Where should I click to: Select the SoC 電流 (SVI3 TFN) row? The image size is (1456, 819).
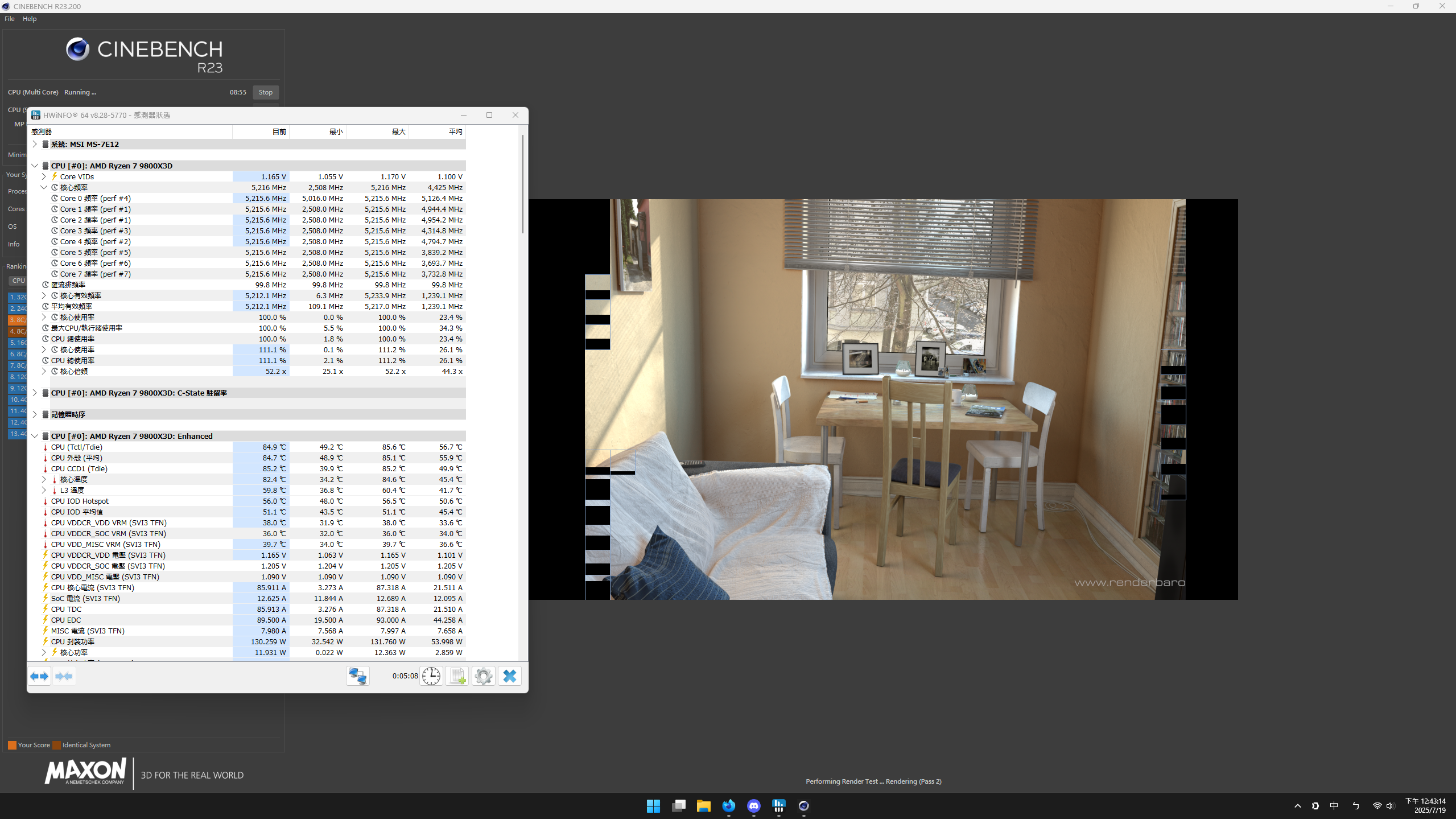pyautogui.click(x=247, y=598)
